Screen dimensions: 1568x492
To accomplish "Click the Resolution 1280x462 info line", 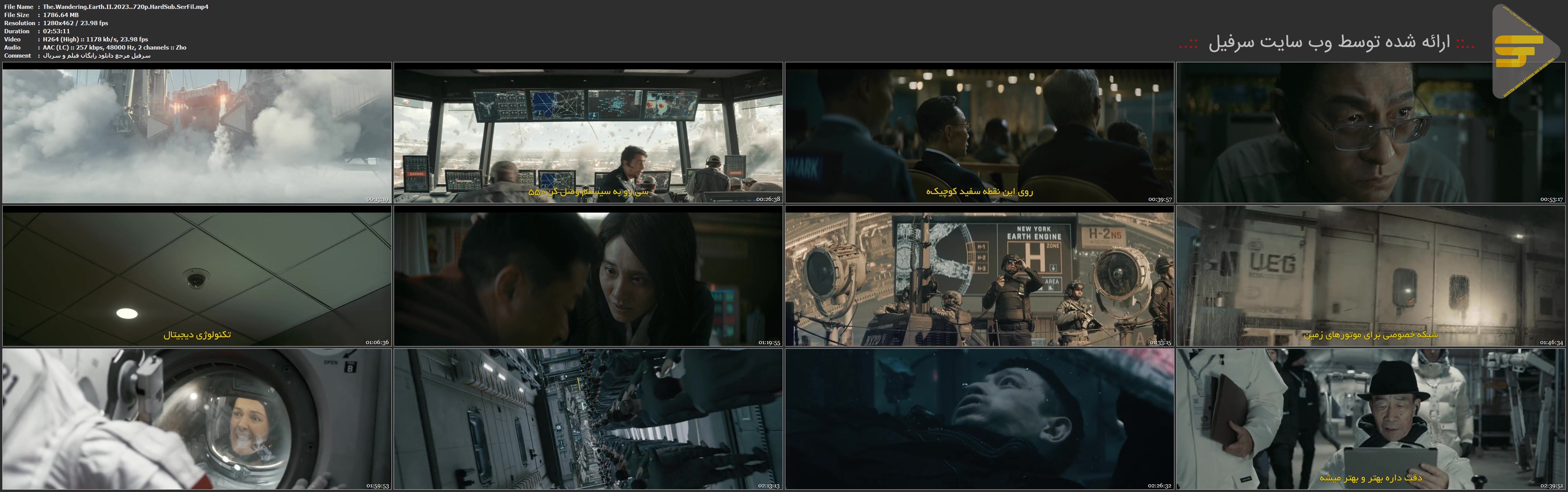I will click(x=75, y=23).
